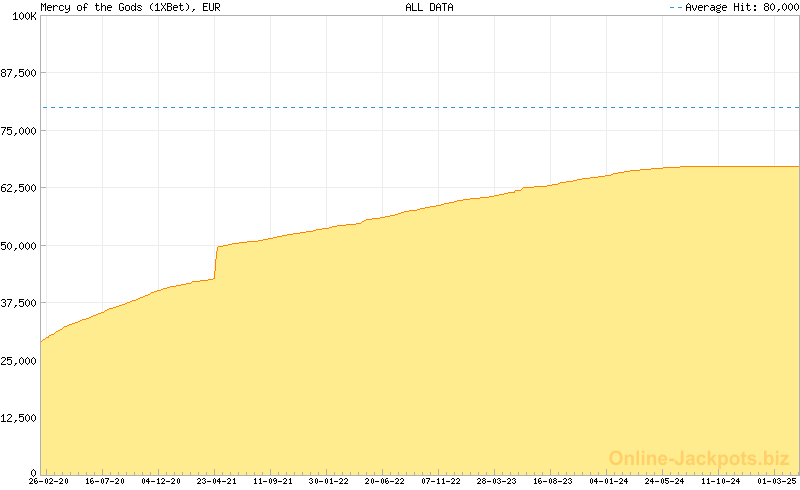The image size is (800, 490).
Task: Select the 01-03-25 date marker
Action: tap(777, 481)
